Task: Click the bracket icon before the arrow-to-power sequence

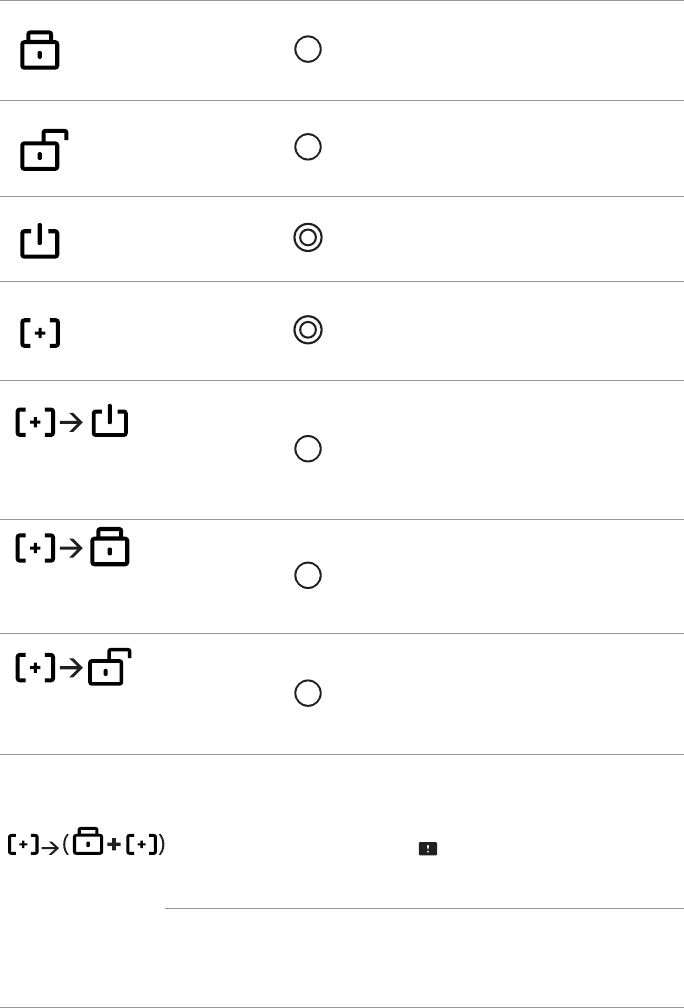Action: point(34,424)
